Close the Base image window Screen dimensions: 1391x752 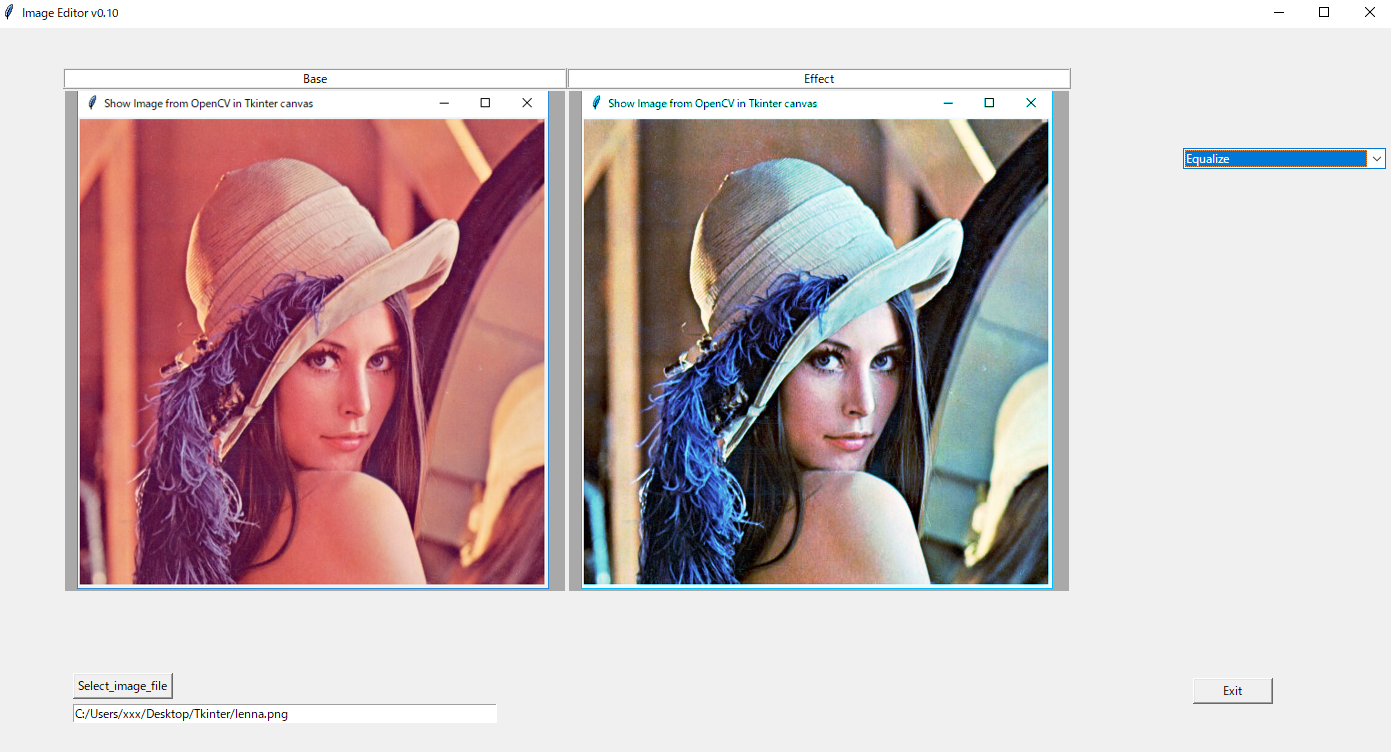(x=527, y=103)
